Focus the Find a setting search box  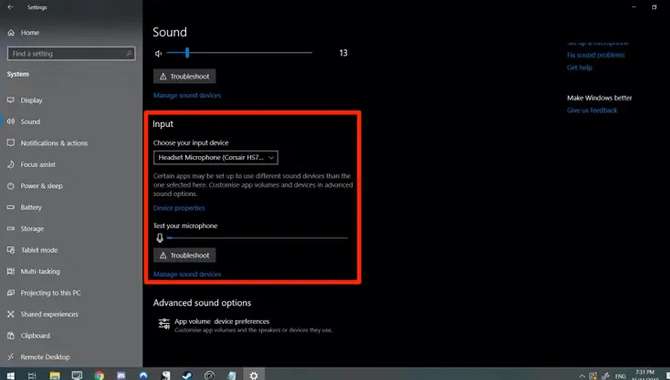[71, 53]
